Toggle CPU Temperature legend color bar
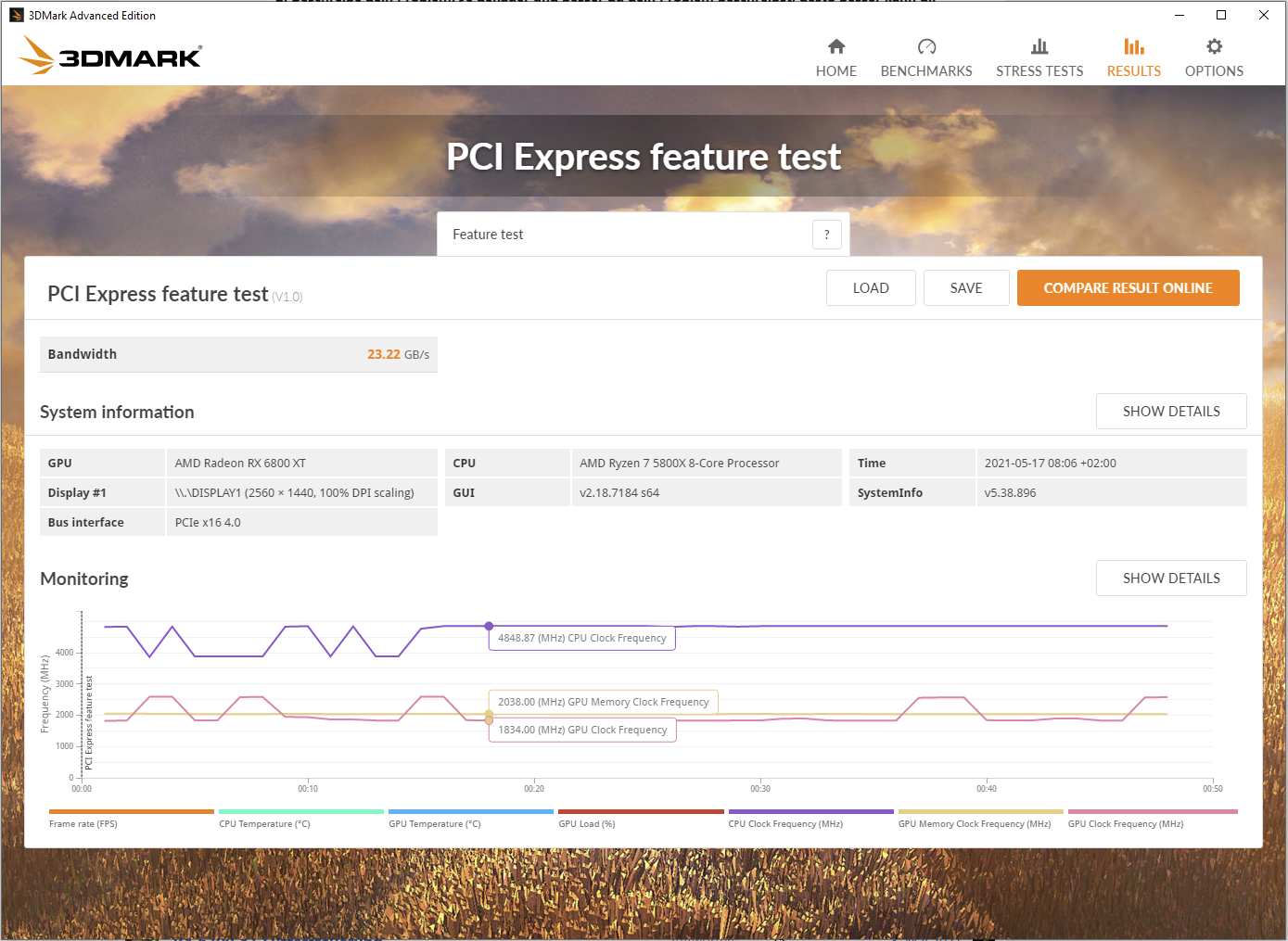Screen dimensions: 1288x941 301,811
